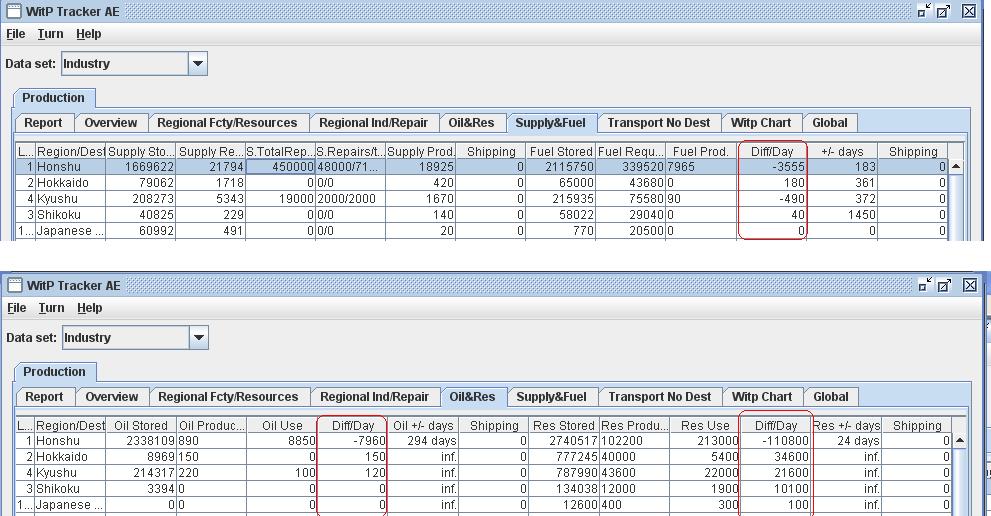Click the scroll up arrow of the Supply&Fuel table

point(956,166)
